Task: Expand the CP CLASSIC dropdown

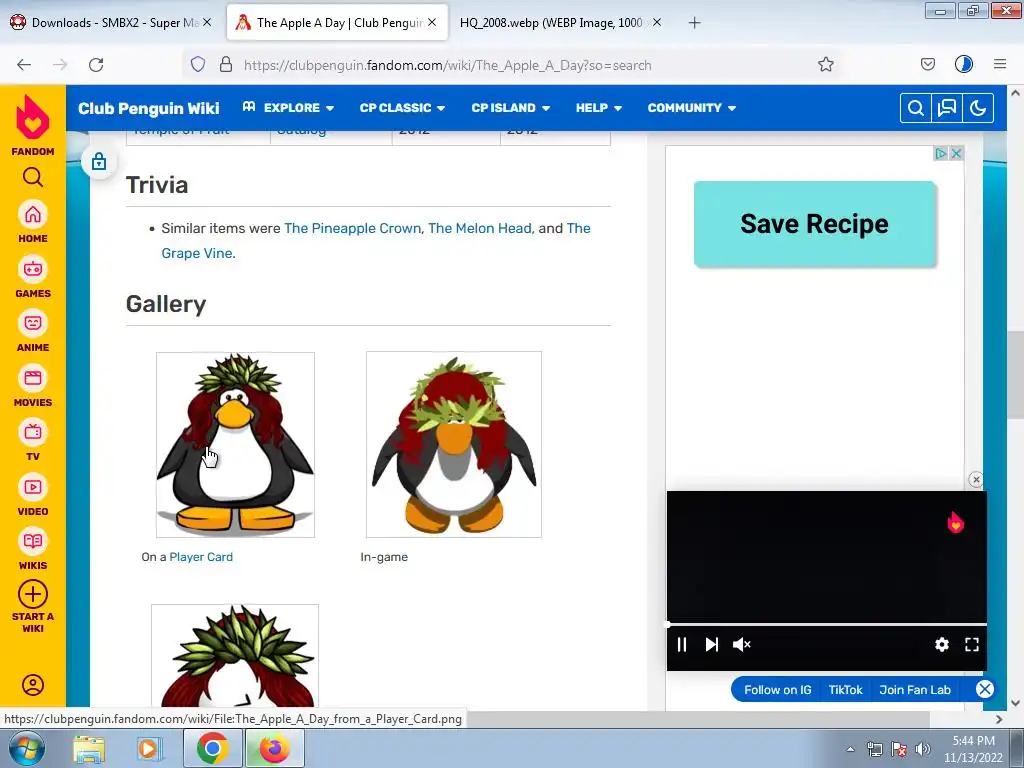Action: 402,108
